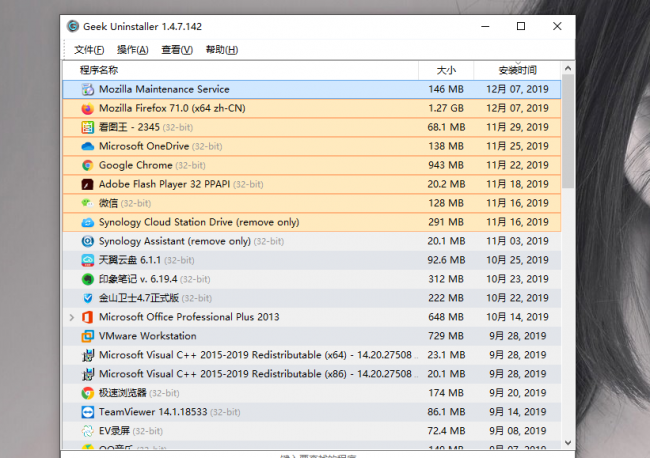
Task: Click the Microsoft Office Professional Plus icon
Action: 87,317
